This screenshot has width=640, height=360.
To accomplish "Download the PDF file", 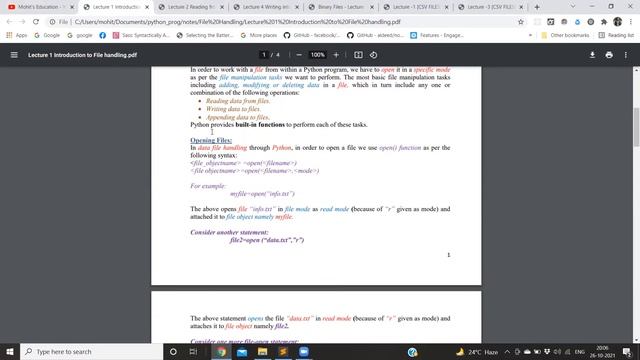I will click(x=592, y=55).
